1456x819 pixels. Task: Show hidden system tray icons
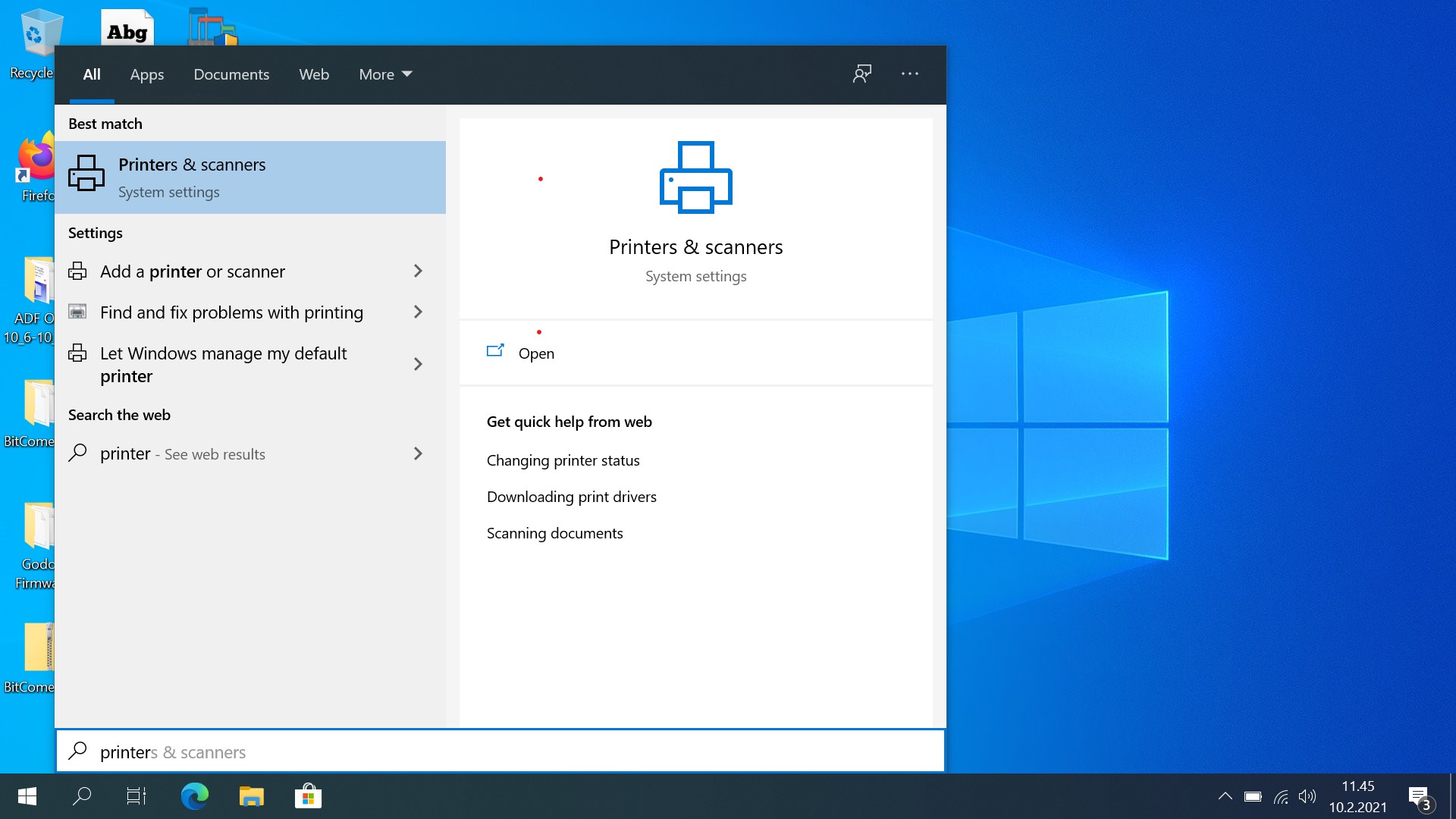coord(1225,796)
